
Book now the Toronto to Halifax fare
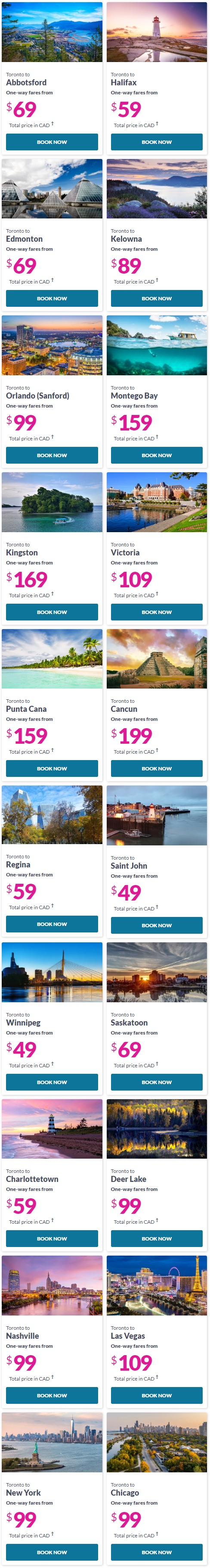[157, 142]
